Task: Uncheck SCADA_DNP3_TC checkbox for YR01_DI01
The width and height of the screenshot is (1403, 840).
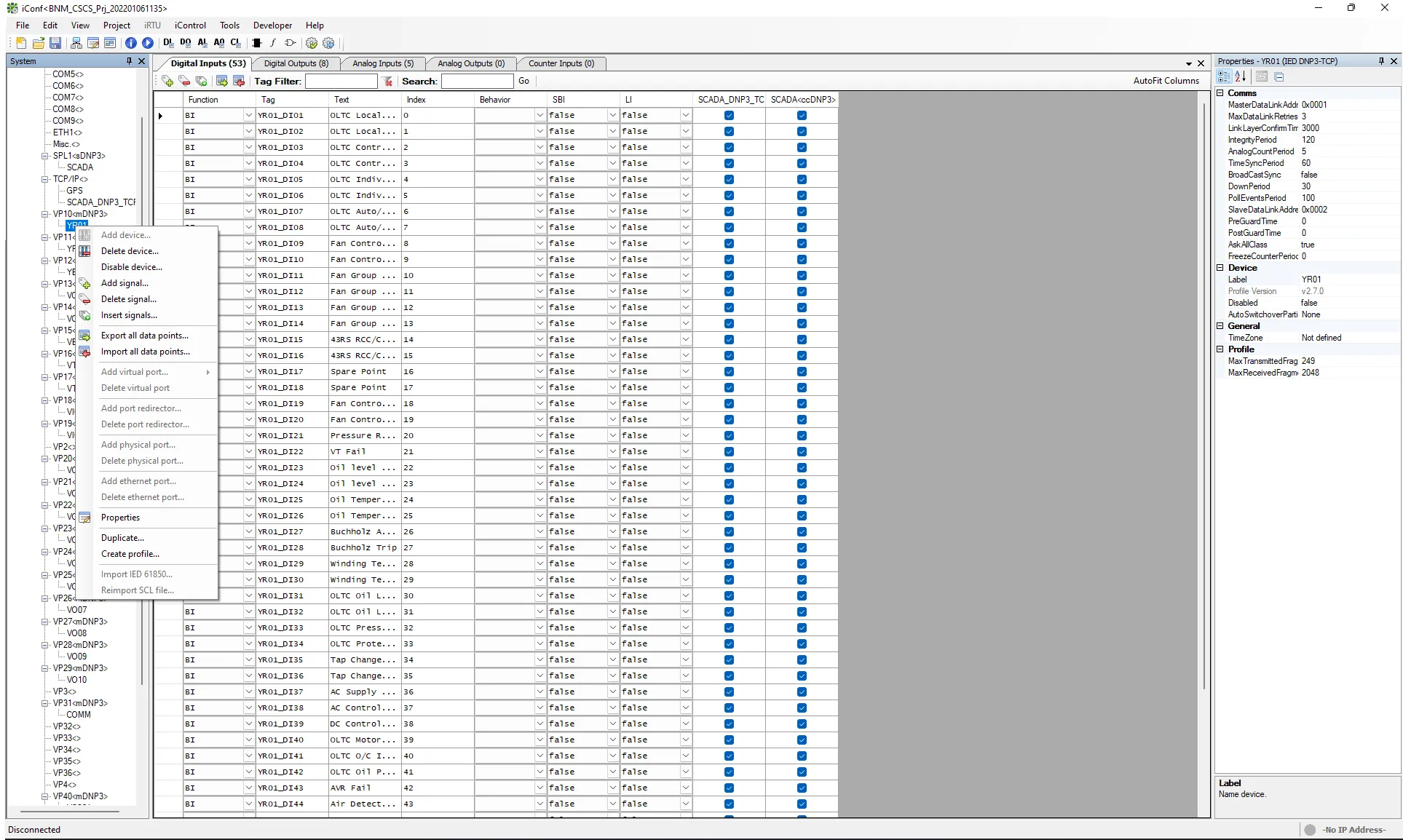Action: 729,116
